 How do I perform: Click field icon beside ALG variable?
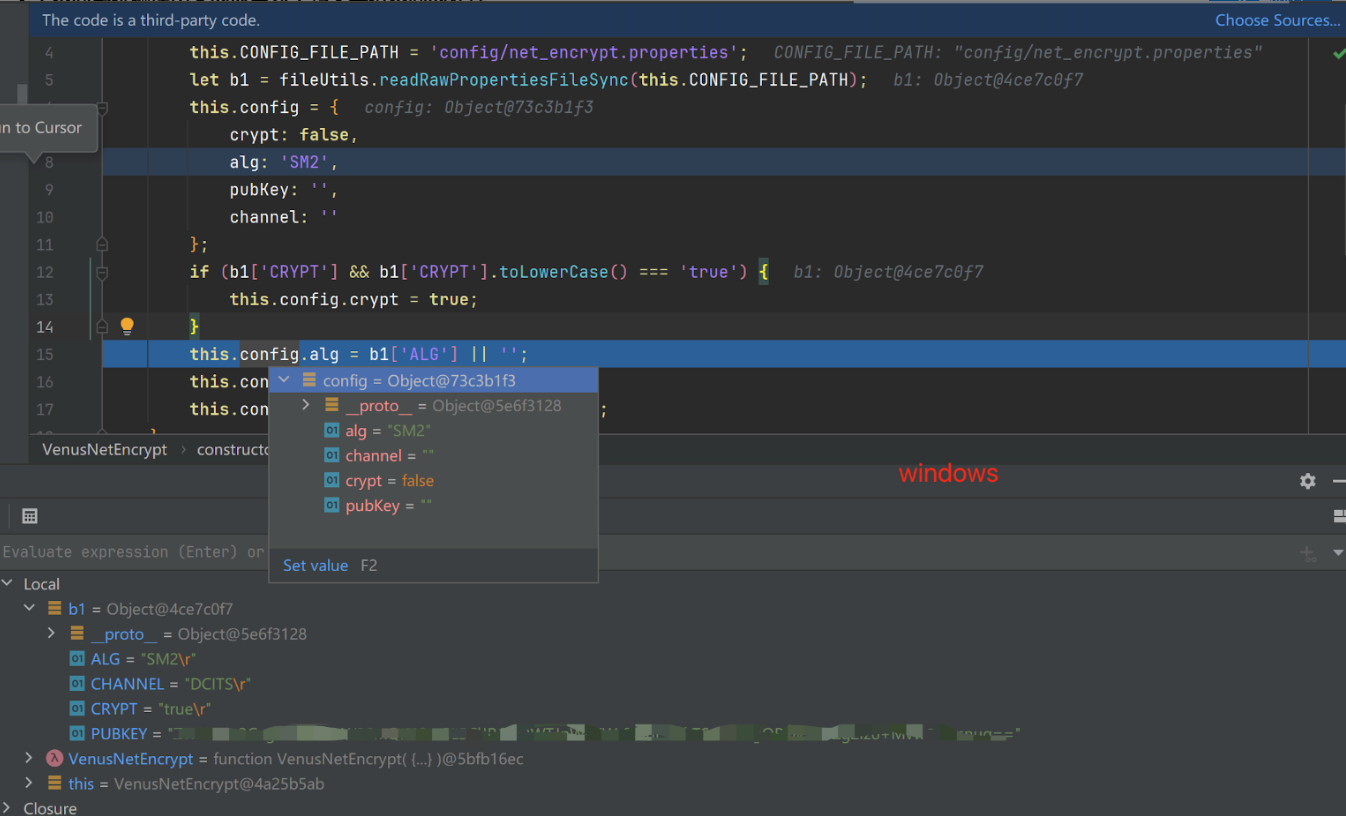point(77,659)
